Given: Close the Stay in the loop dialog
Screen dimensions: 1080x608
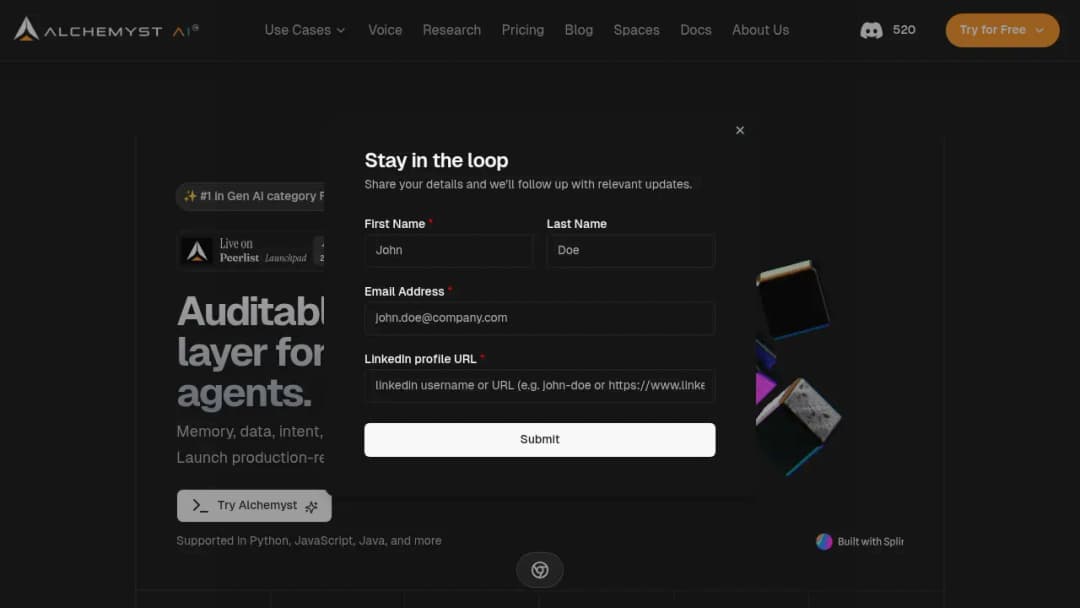Looking at the screenshot, I should click(740, 130).
